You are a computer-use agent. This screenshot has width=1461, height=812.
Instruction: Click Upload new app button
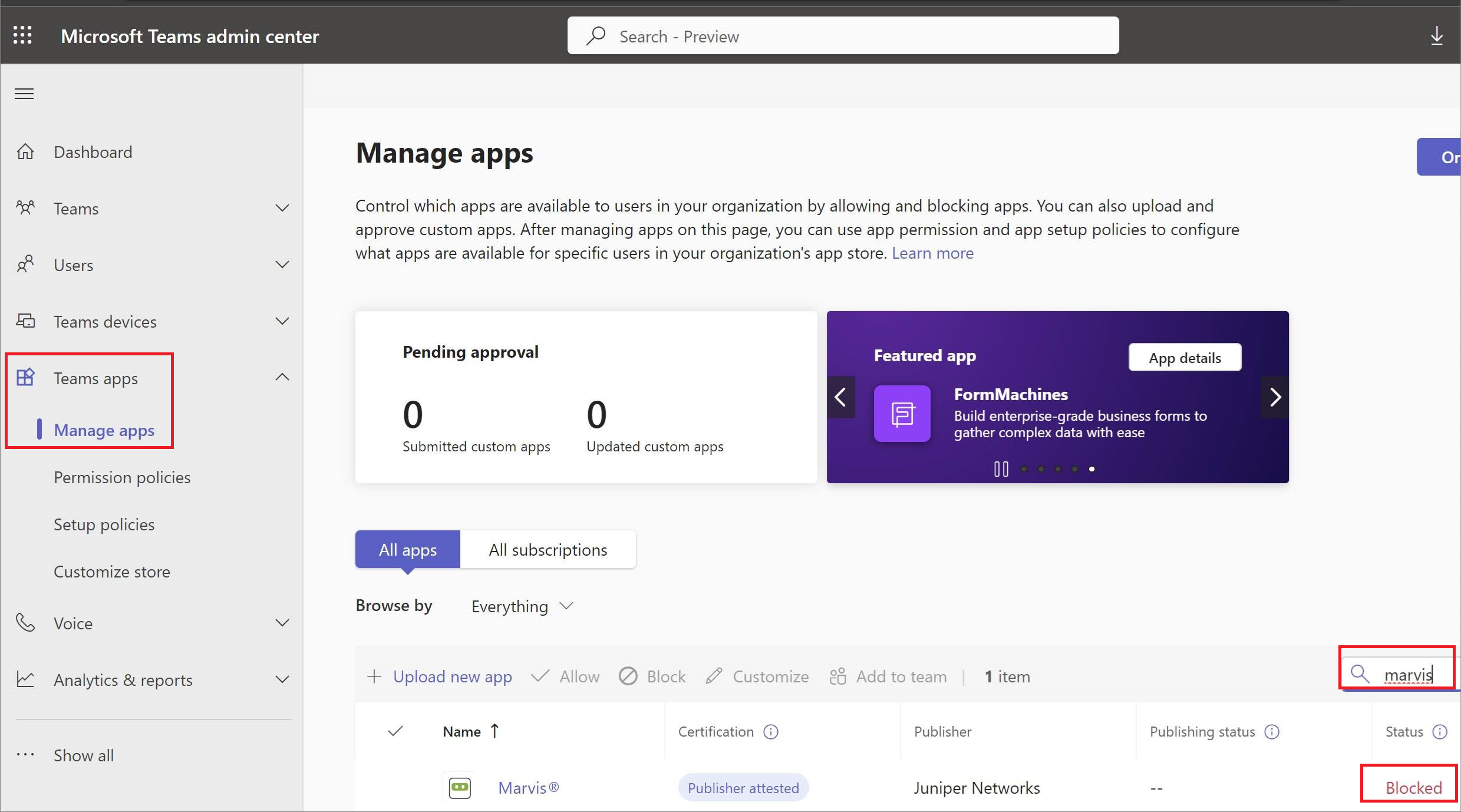click(440, 676)
